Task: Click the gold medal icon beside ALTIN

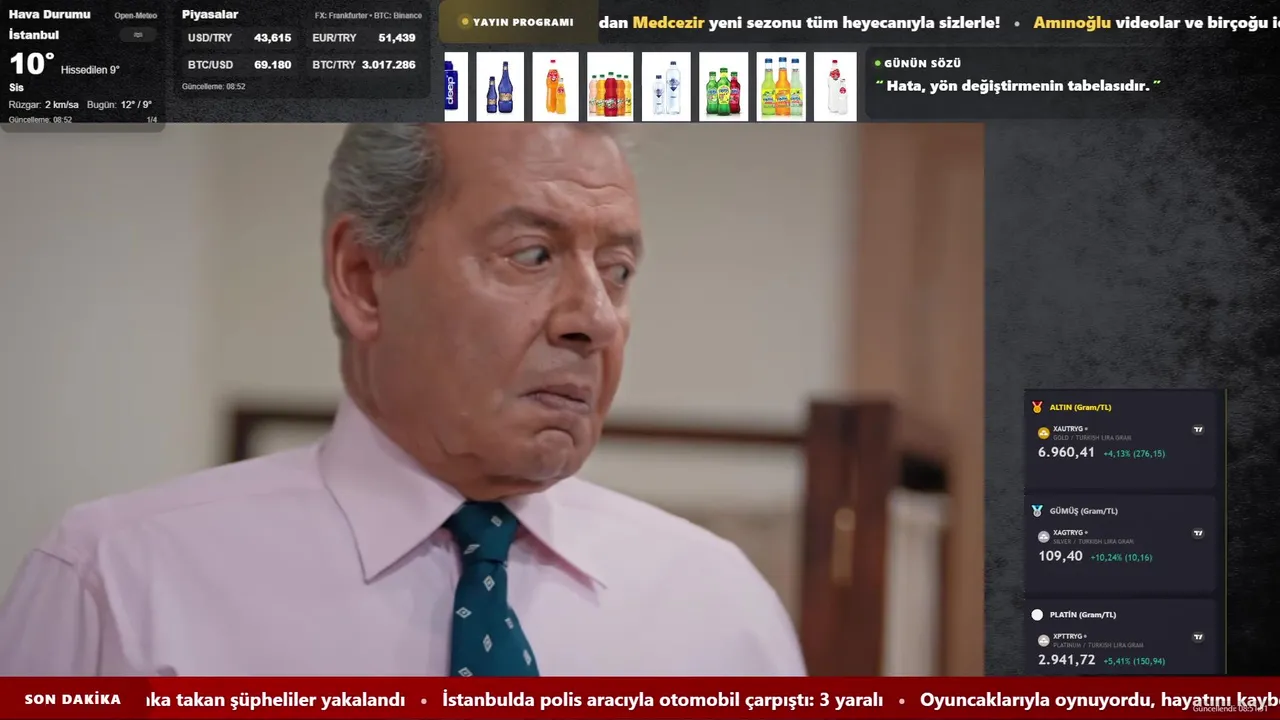Action: click(1037, 407)
